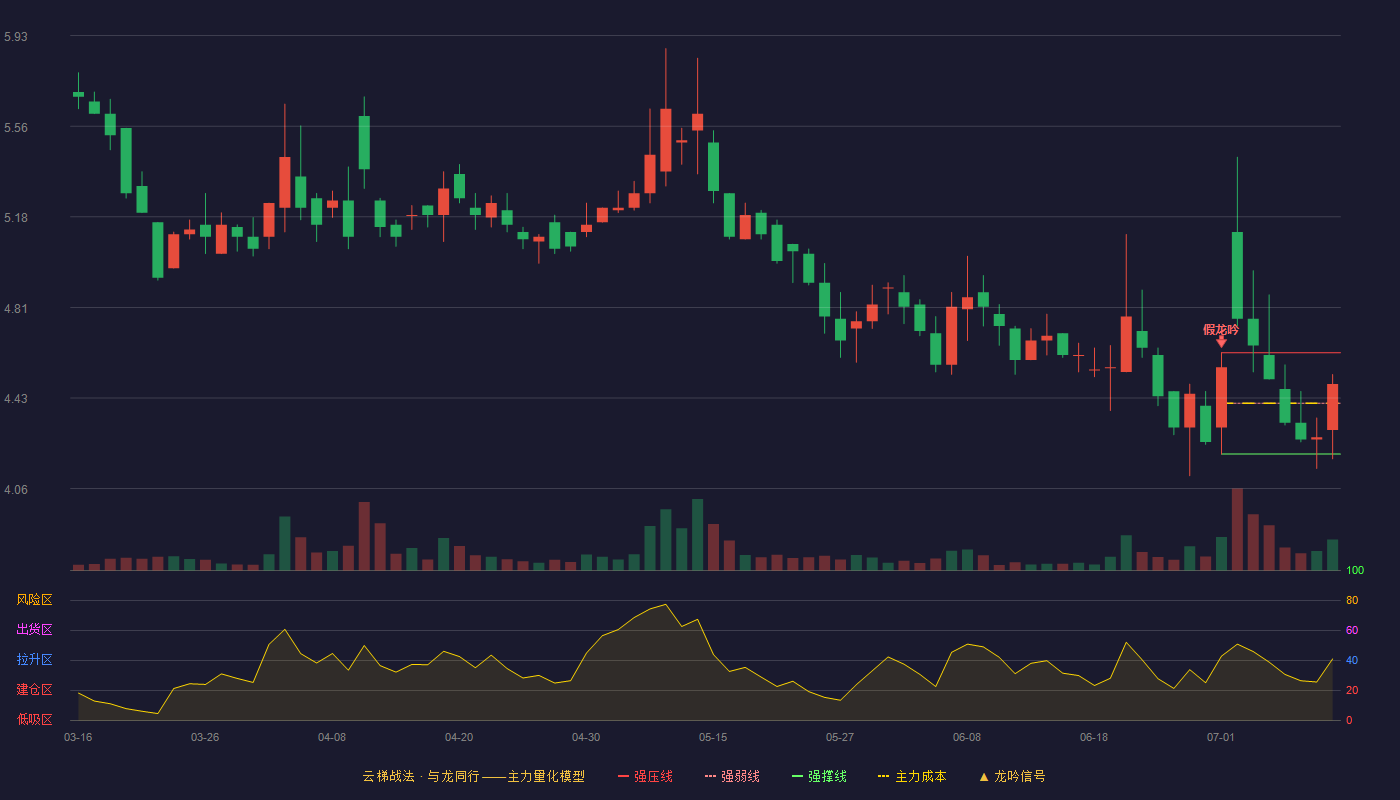The width and height of the screenshot is (1400, 800).
Task: Toggle the 强压线 legend series
Action: [x=645, y=776]
